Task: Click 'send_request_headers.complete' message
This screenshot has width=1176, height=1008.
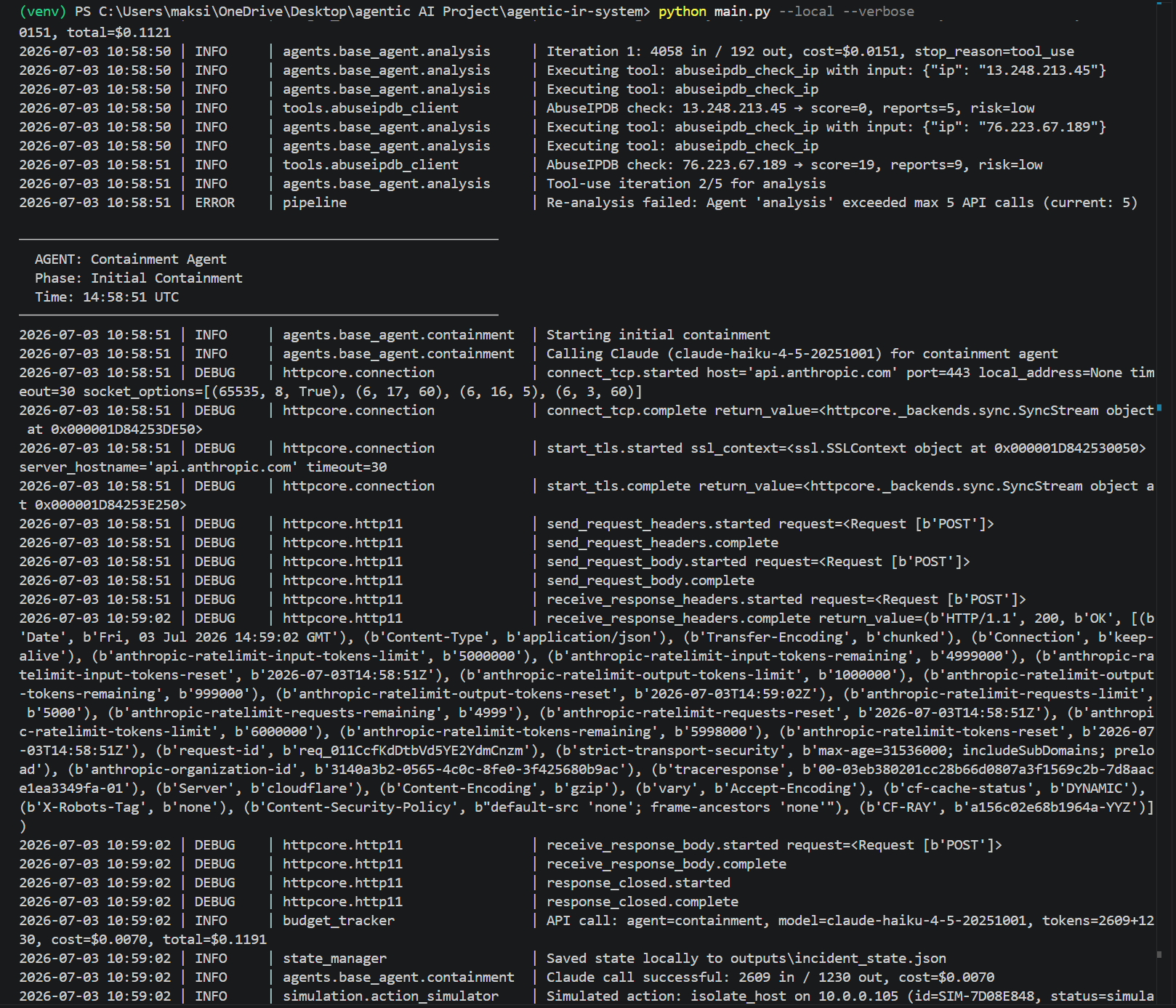Action: coord(662,542)
